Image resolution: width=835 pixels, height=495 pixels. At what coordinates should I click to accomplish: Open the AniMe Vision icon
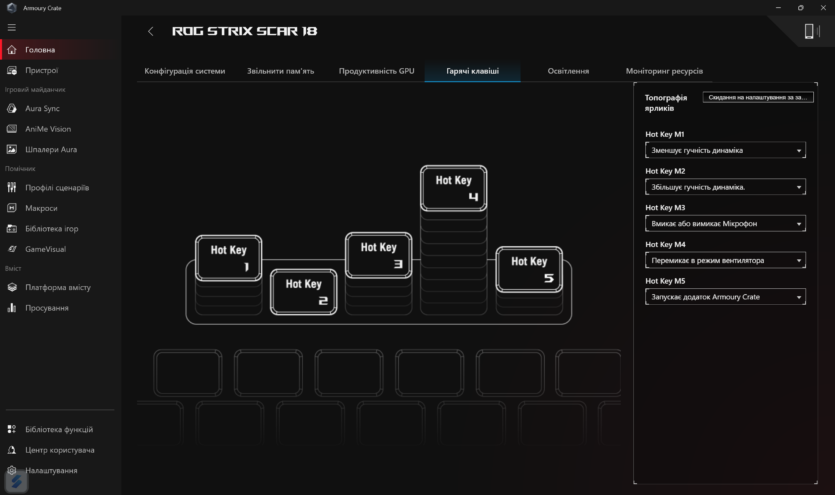pyautogui.click(x=12, y=129)
